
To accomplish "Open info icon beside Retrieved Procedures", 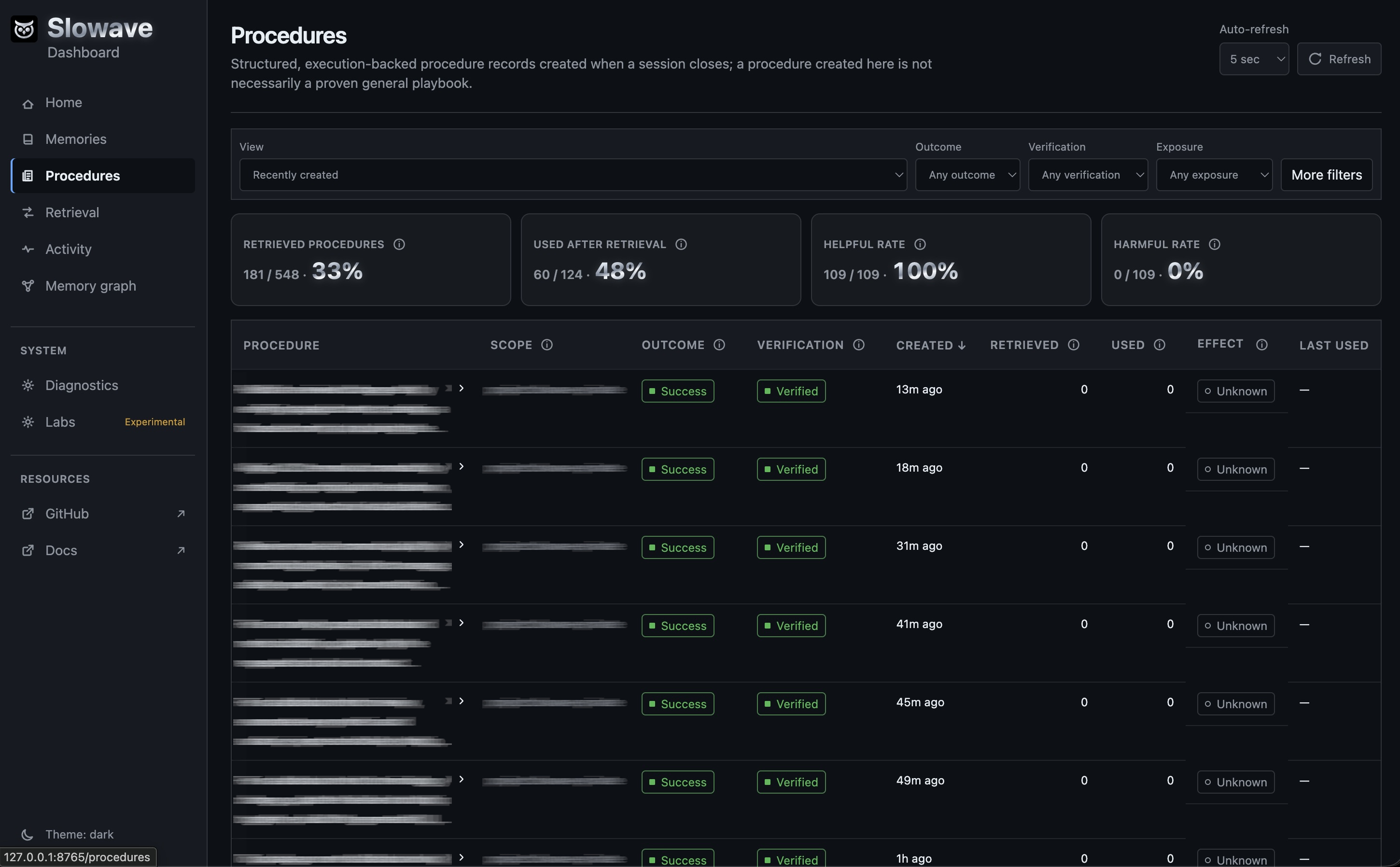I will pos(399,244).
